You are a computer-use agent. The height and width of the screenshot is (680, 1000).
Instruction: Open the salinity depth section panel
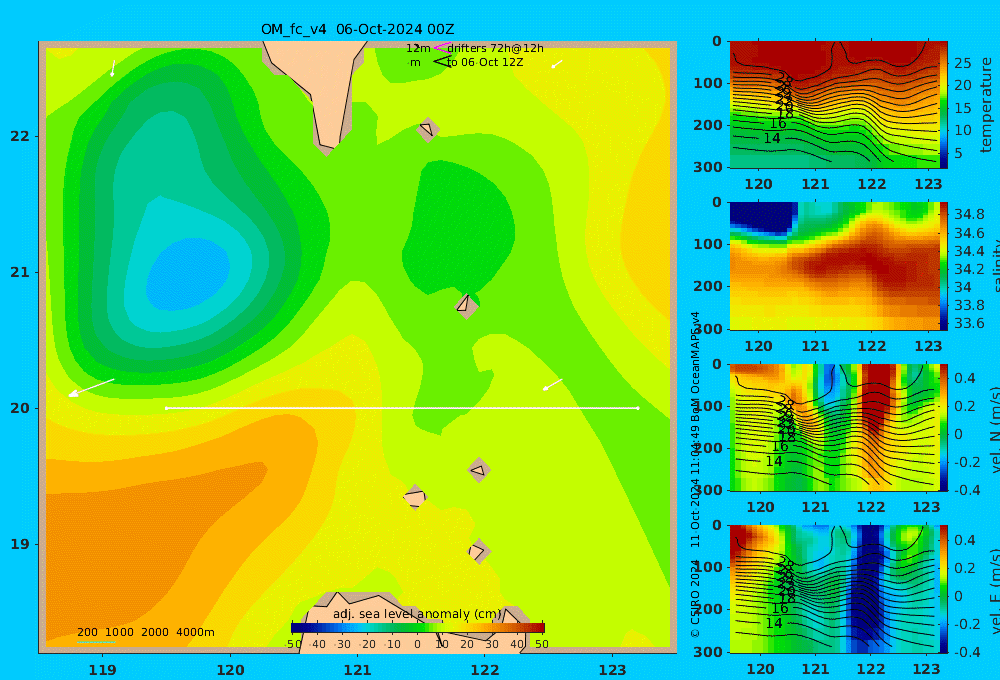(834, 266)
